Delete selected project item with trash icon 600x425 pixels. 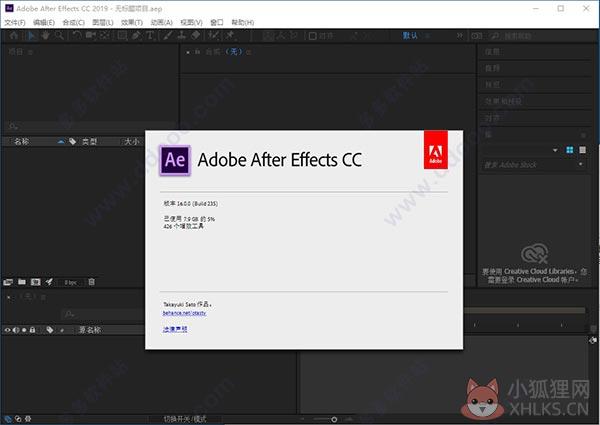(91, 282)
